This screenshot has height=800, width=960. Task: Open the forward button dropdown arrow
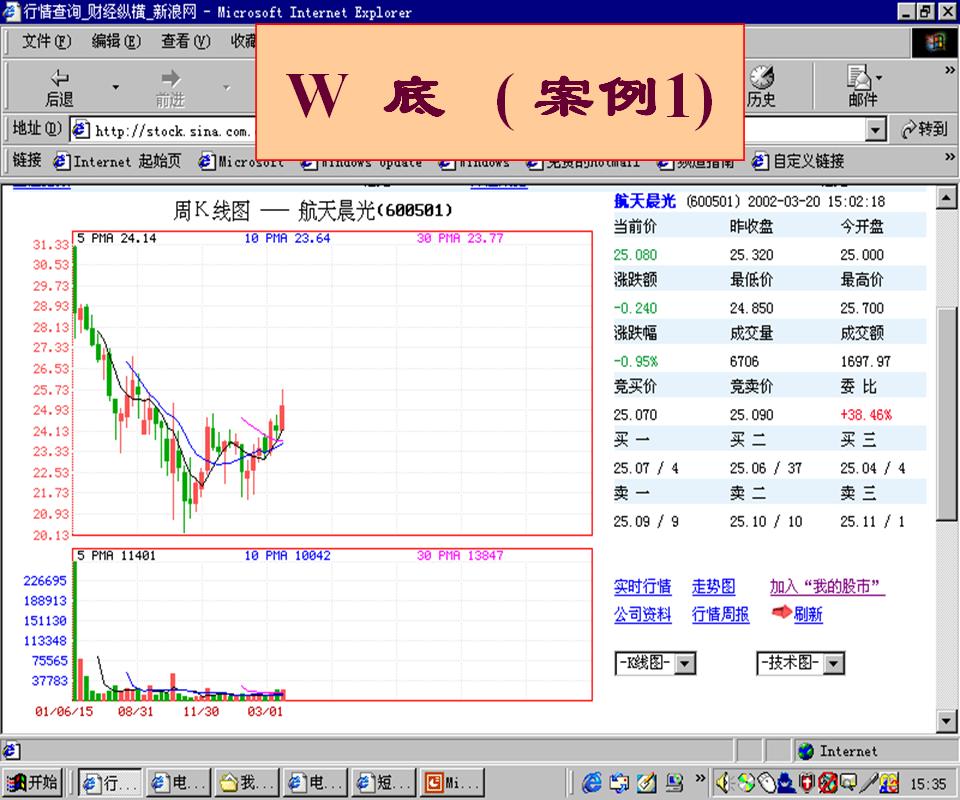227,88
